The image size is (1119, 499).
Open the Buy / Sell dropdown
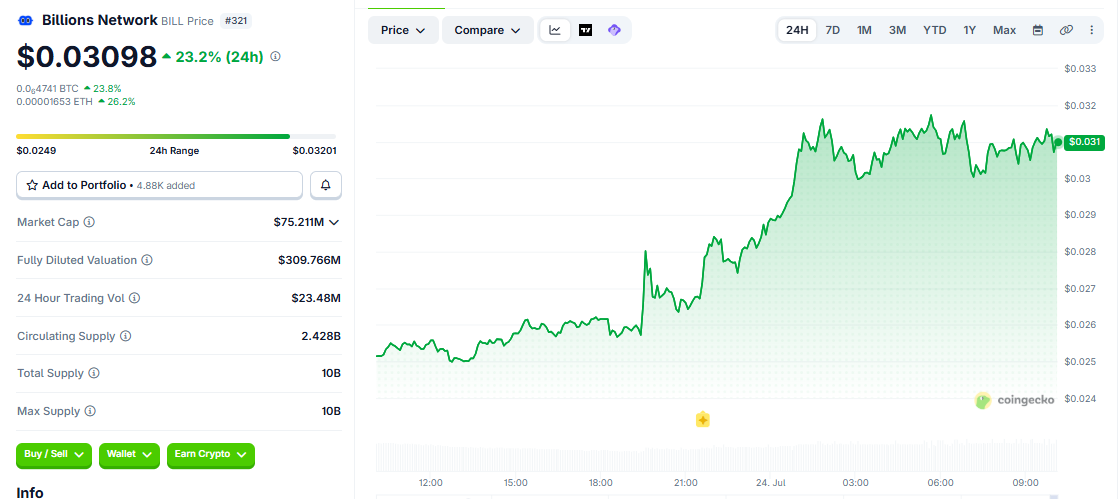54,454
